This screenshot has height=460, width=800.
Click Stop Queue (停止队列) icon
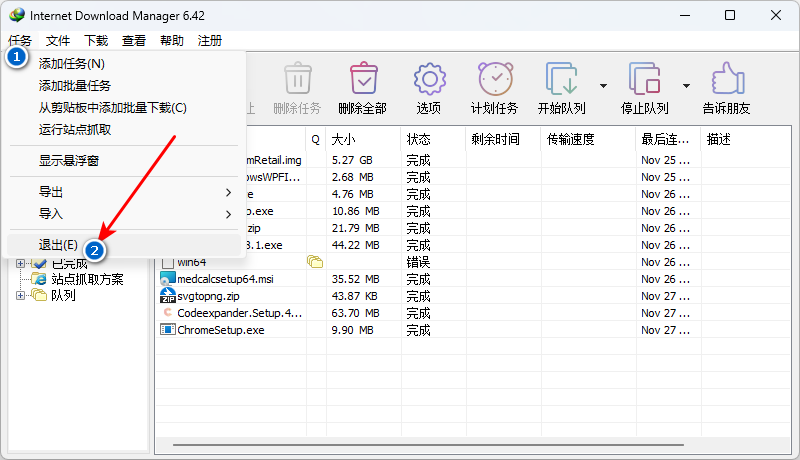click(644, 79)
